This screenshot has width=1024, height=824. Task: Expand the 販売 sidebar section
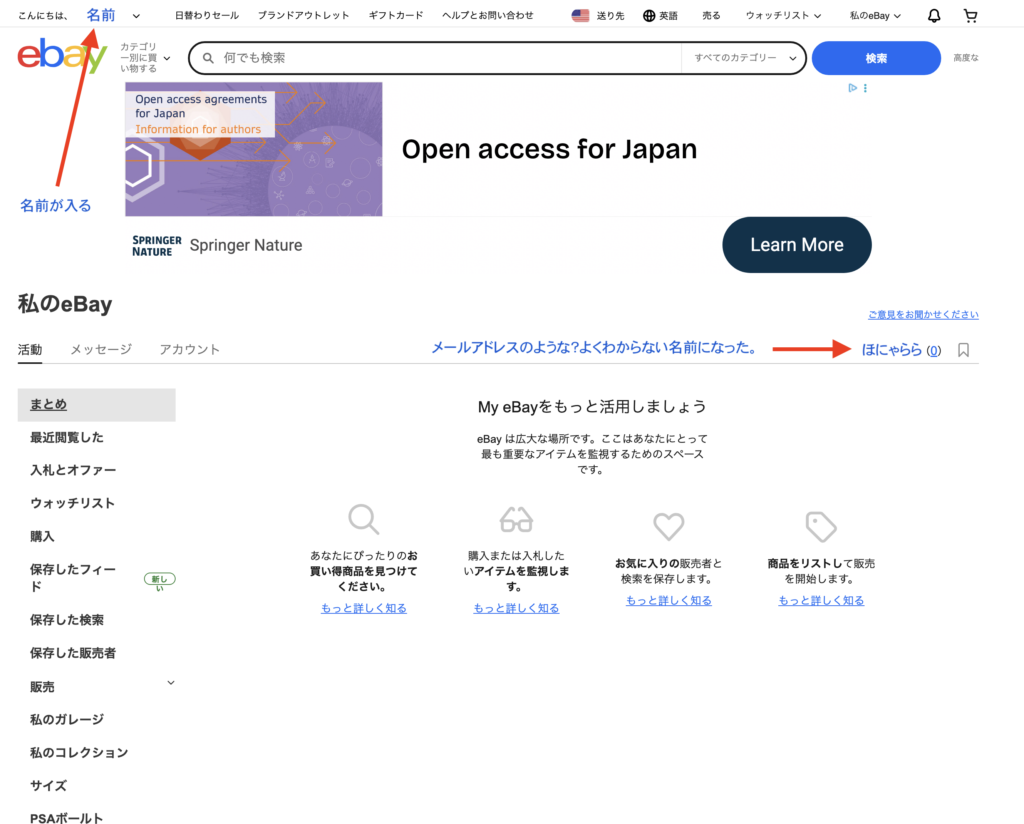(170, 684)
